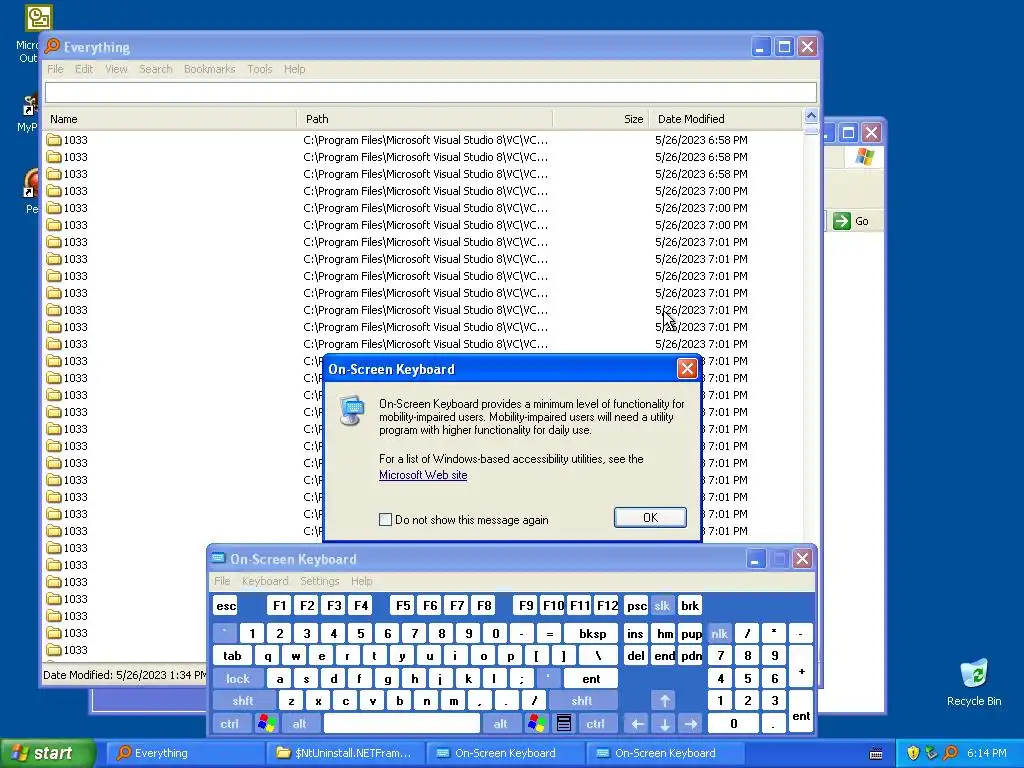Click the numpad ent key
Viewport: 1024px width, 768px height.
(801, 712)
